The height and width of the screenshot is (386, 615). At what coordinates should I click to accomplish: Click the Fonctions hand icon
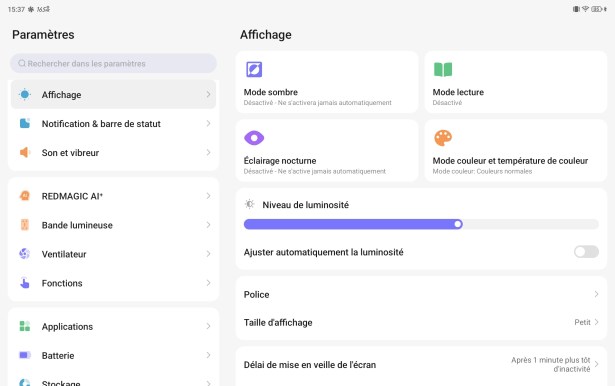coord(25,283)
